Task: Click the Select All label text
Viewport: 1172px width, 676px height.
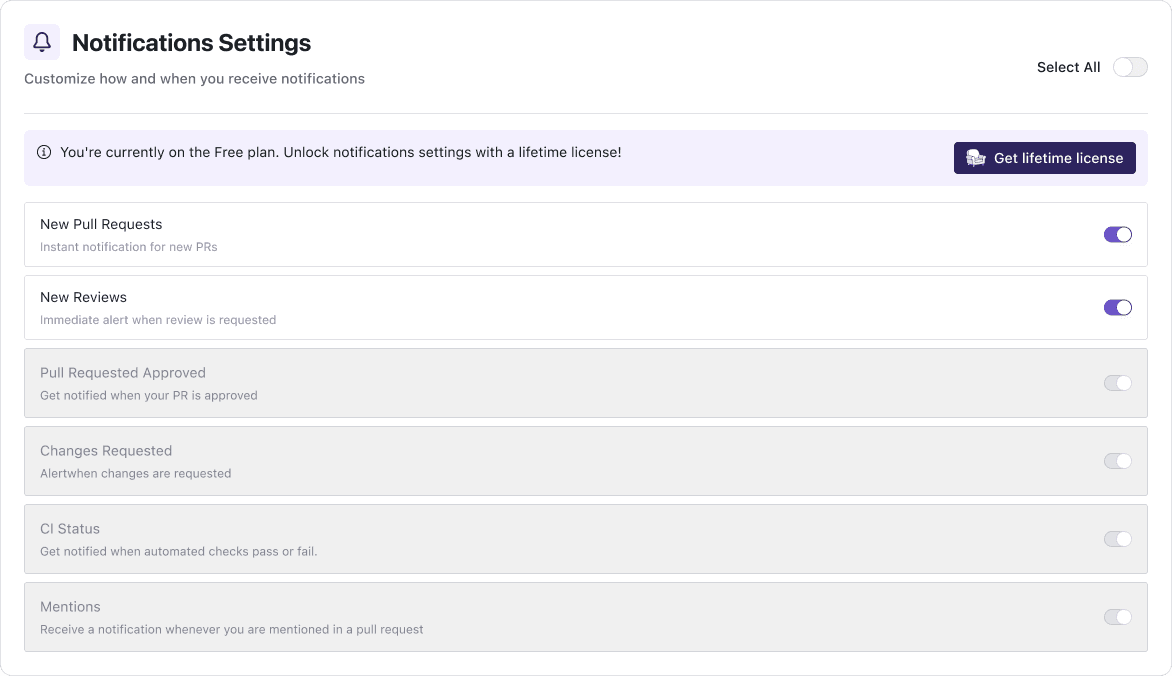Action: [x=1068, y=67]
